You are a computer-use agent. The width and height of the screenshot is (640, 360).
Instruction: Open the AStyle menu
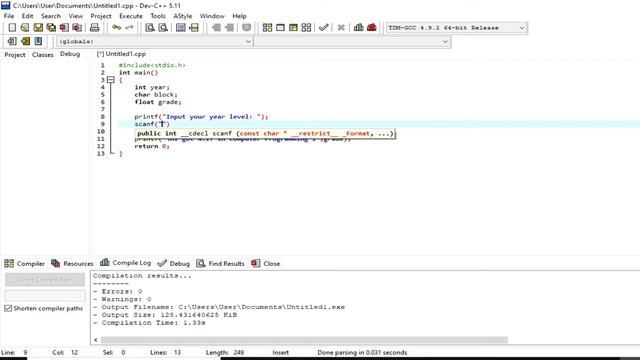(182, 16)
